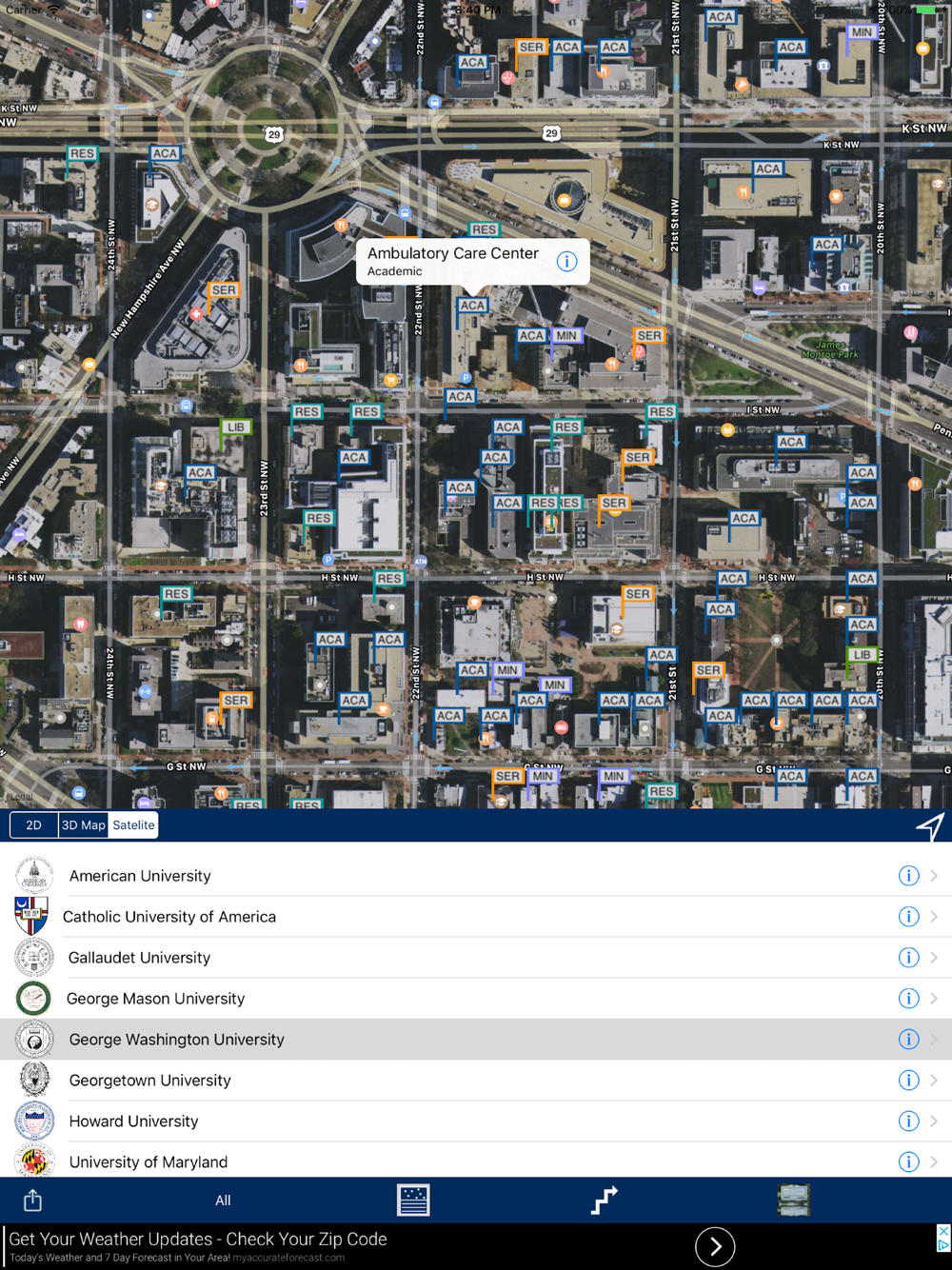Visit myaccurateforecast.com ad link
Viewport: 952px width, 1270px height.
tap(288, 1258)
